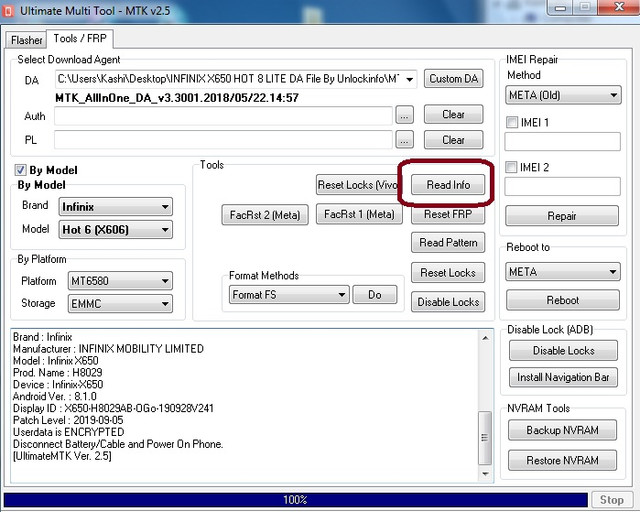Viewport: 640px width, 512px height.
Task: Click the log line 'Model : Infinix X650'
Action: point(56,361)
